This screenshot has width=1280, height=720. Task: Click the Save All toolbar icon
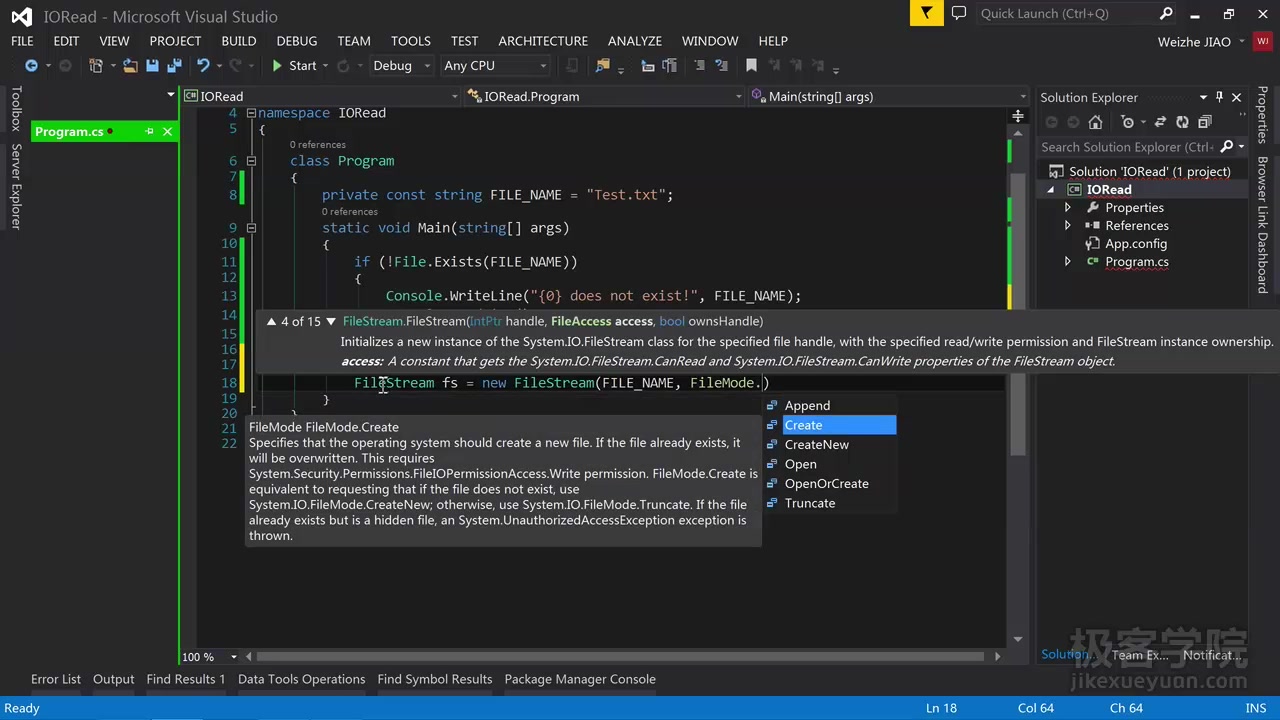coord(174,66)
